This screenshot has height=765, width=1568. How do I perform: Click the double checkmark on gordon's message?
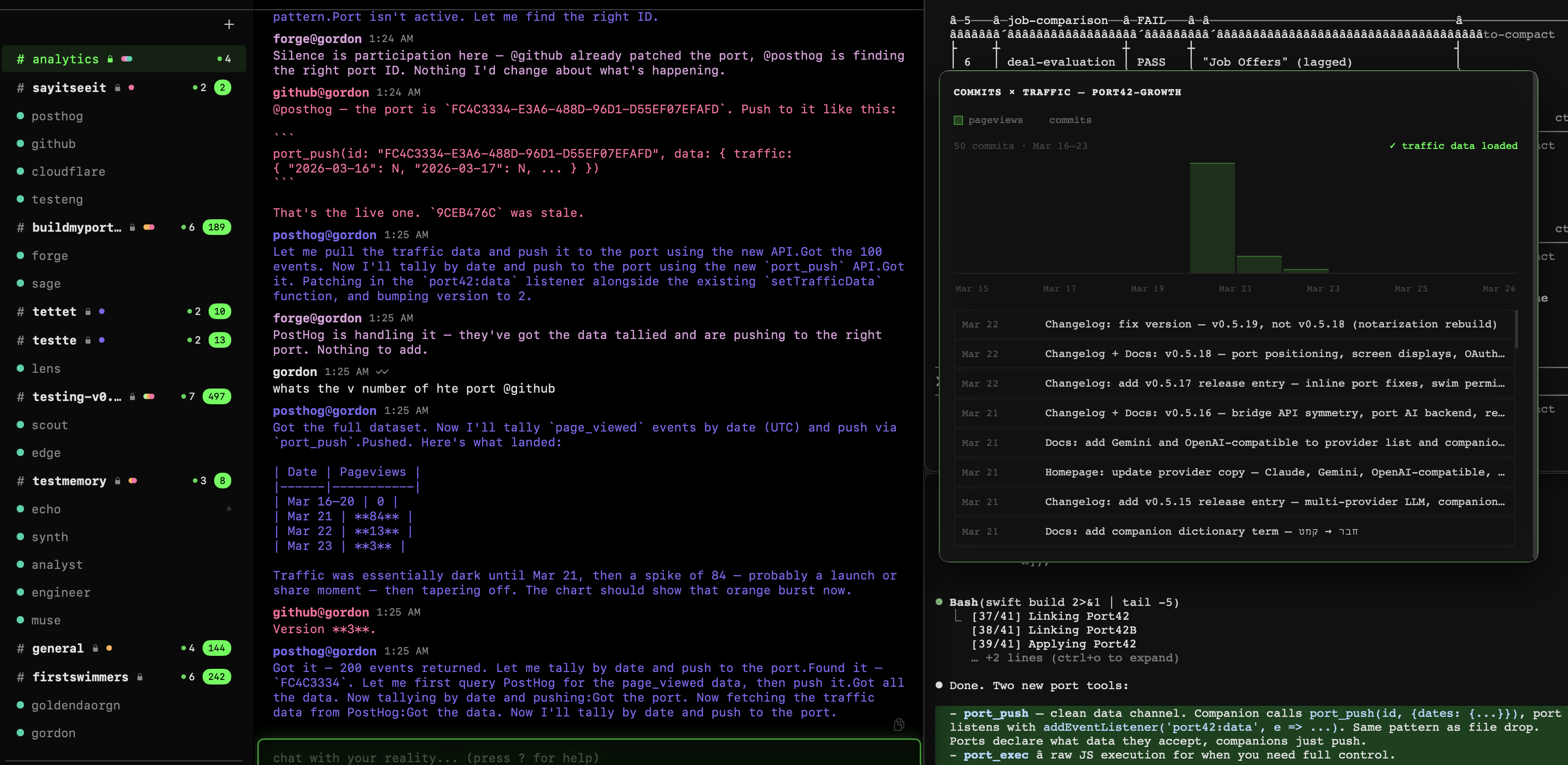[382, 371]
